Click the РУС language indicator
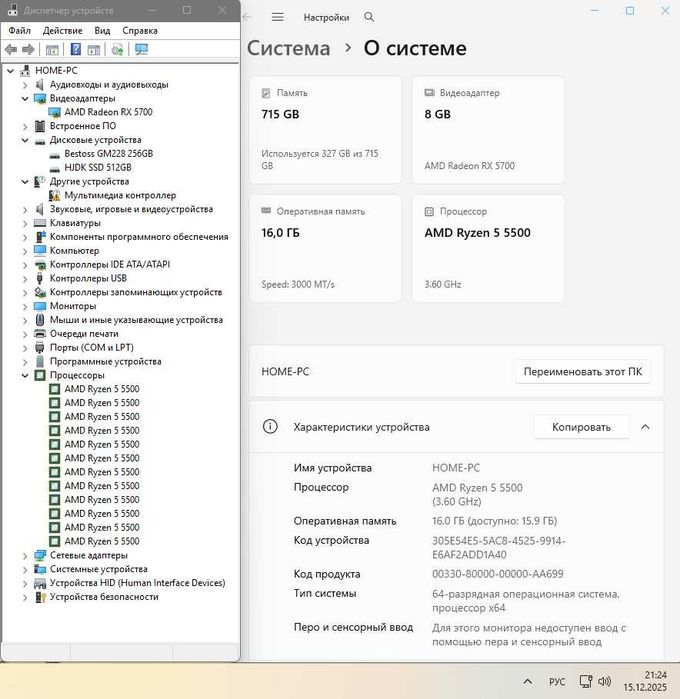Screen dimensions: 680x699 coord(557,682)
